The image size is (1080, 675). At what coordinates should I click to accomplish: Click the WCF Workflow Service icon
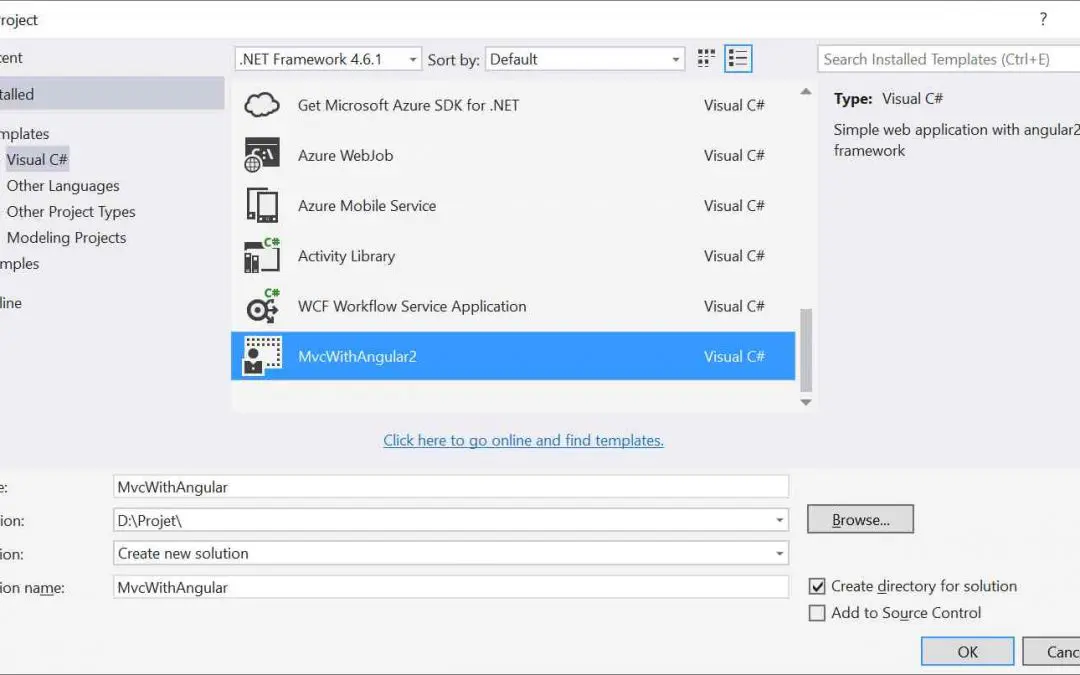(262, 306)
